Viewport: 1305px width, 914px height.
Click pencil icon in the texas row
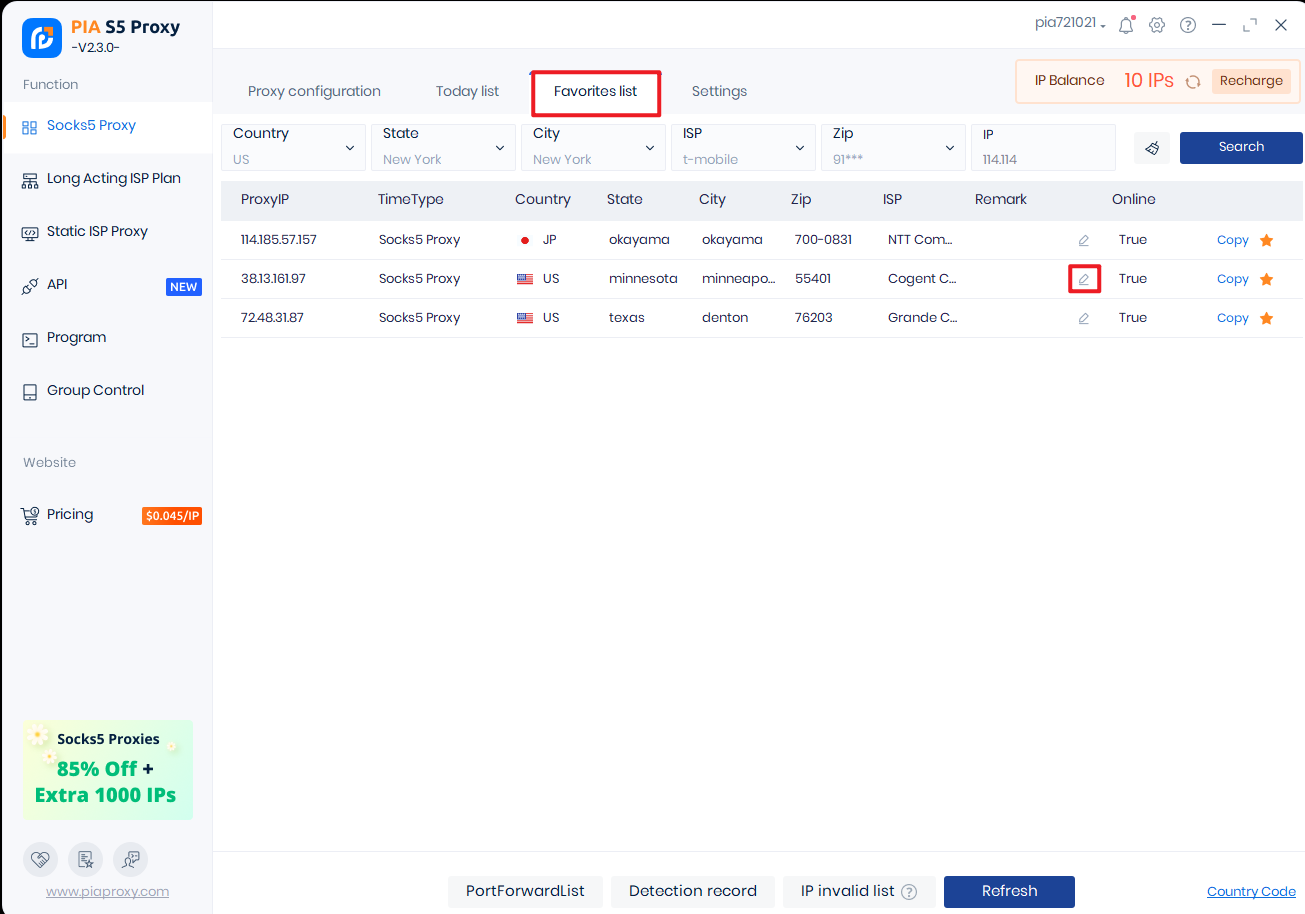pyautogui.click(x=1084, y=318)
